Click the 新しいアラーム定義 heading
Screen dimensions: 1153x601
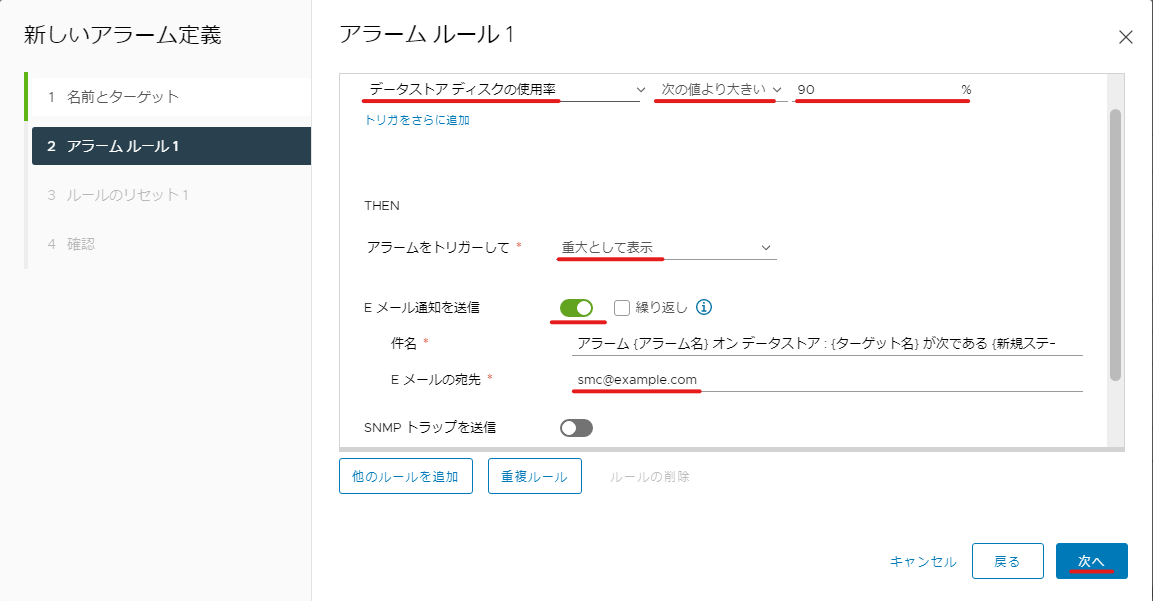tap(123, 35)
